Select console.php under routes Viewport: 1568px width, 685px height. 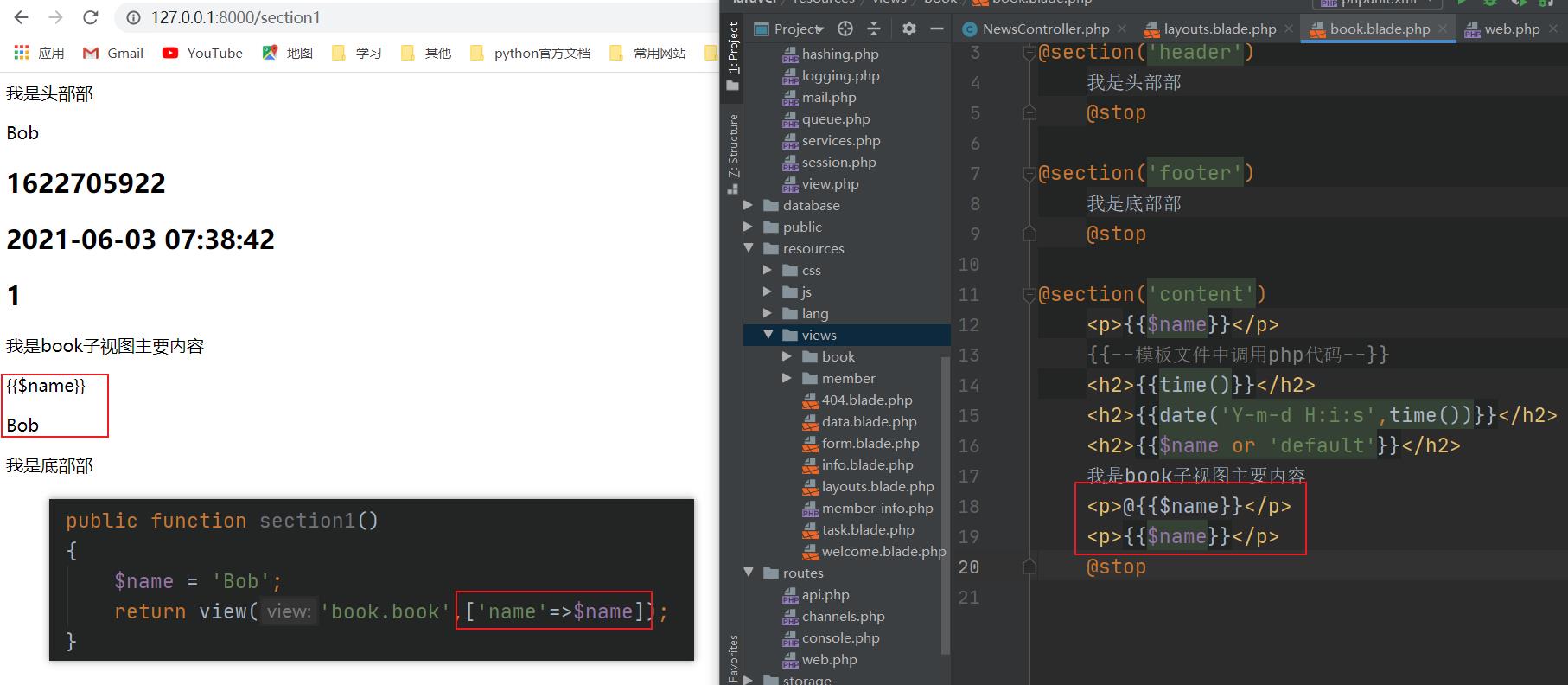[x=831, y=637]
